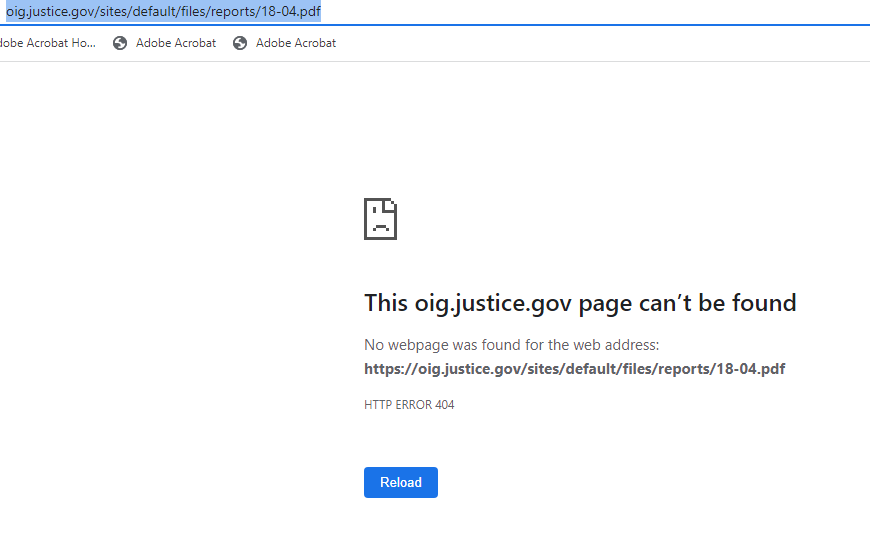The height and width of the screenshot is (559, 870).
Task: Click the word "This" in the error heading
Action: pyautogui.click(x=386, y=303)
